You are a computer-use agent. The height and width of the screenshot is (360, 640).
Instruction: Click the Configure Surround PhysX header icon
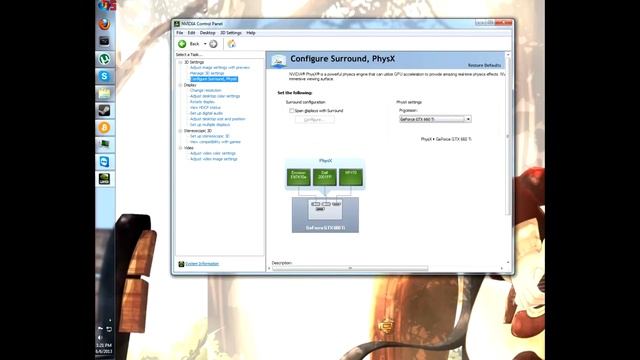278,60
